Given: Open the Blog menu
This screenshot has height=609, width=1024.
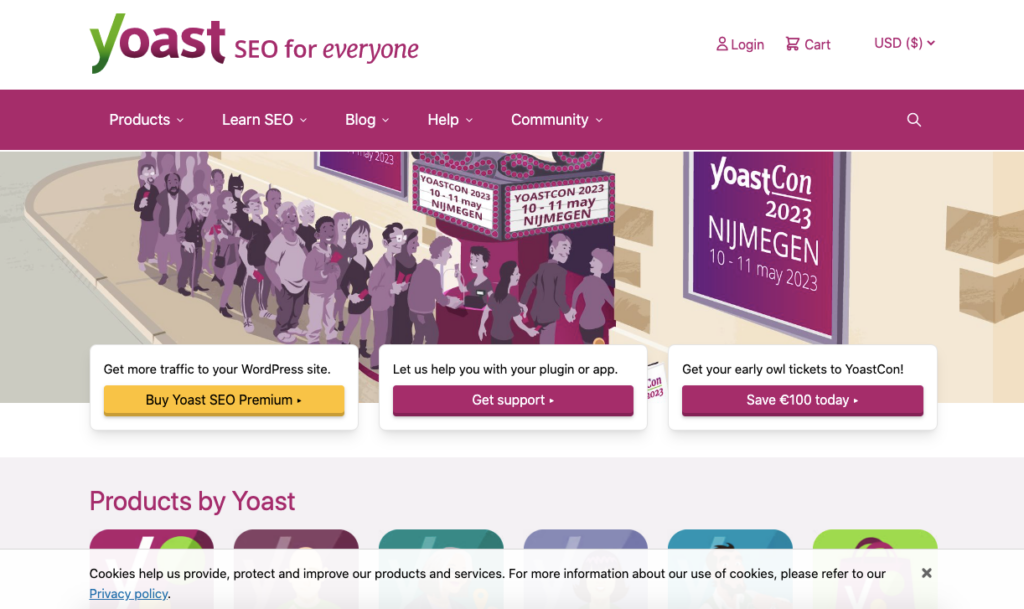Looking at the screenshot, I should tap(367, 120).
